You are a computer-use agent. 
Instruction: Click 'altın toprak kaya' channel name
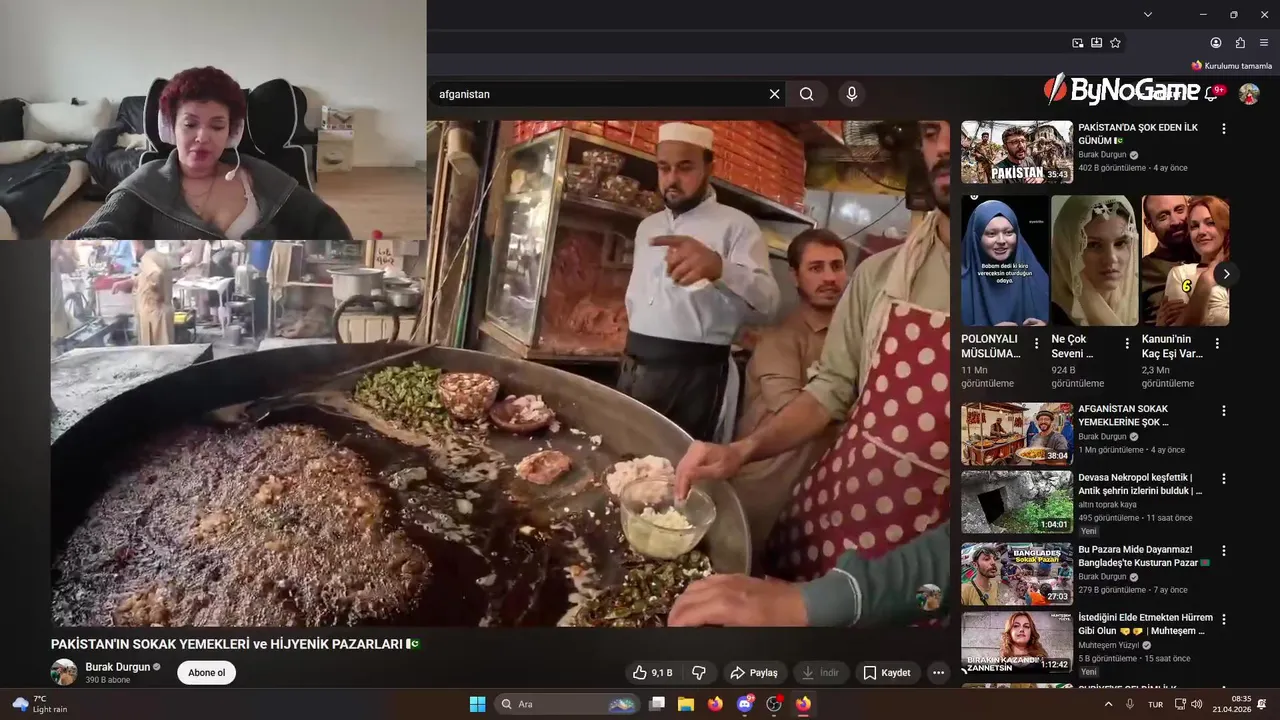[x=1107, y=505]
